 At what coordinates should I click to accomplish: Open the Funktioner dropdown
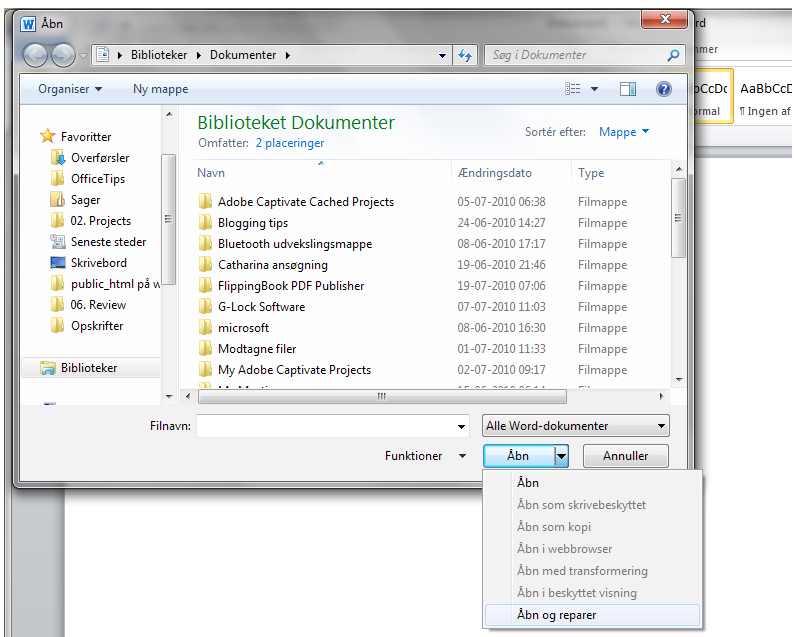pos(425,456)
